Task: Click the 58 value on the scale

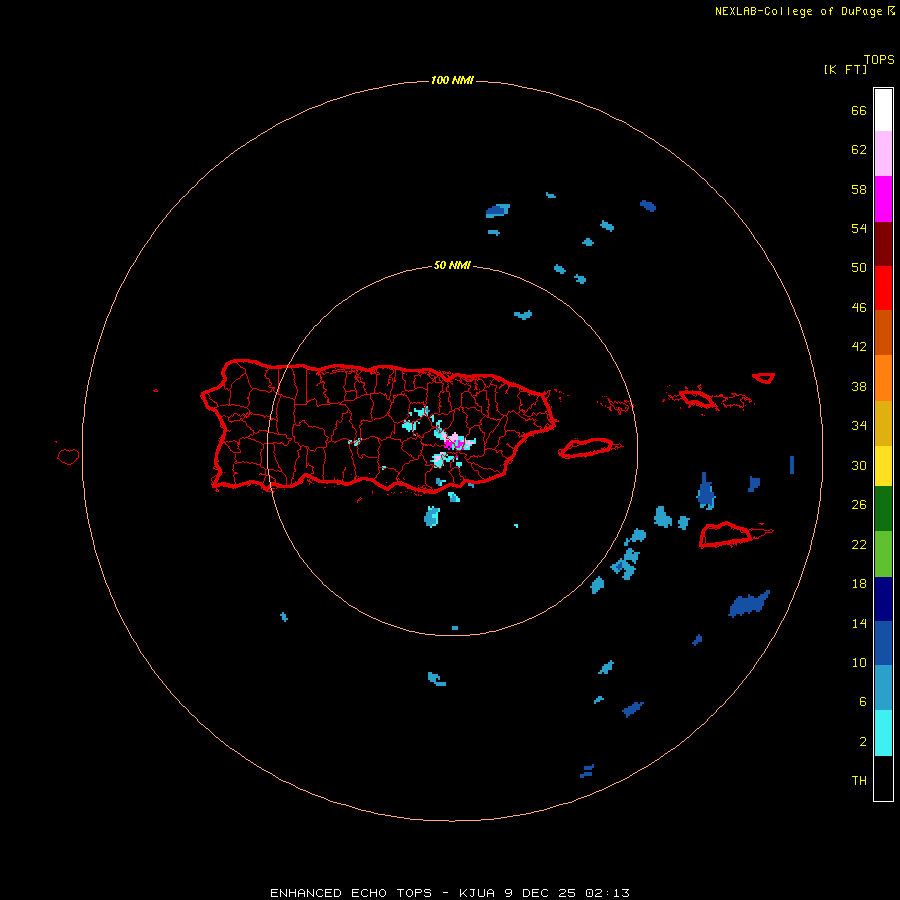Action: point(859,189)
